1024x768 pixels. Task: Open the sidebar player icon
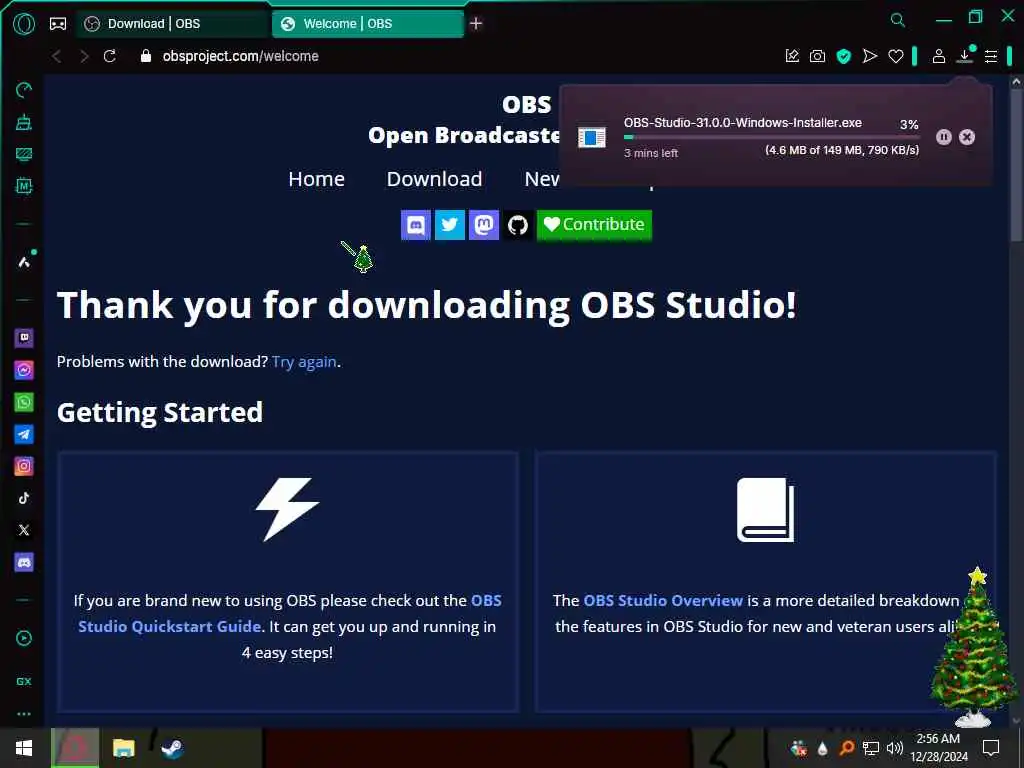(24, 638)
